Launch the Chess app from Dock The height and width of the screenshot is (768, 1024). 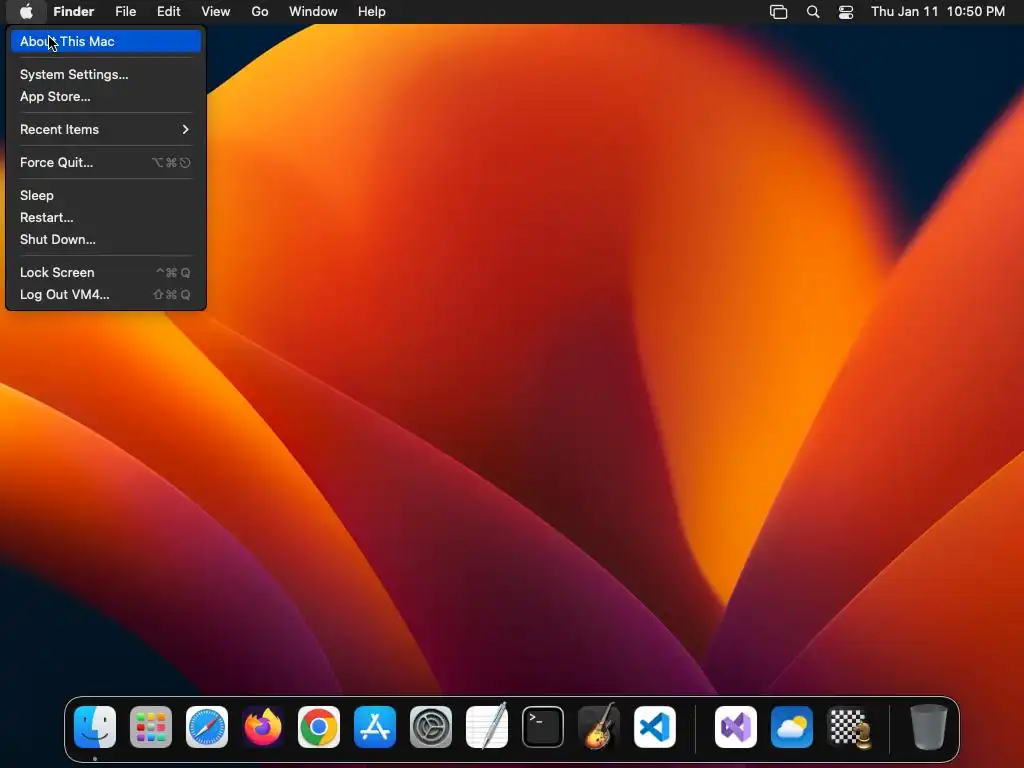(x=848, y=727)
